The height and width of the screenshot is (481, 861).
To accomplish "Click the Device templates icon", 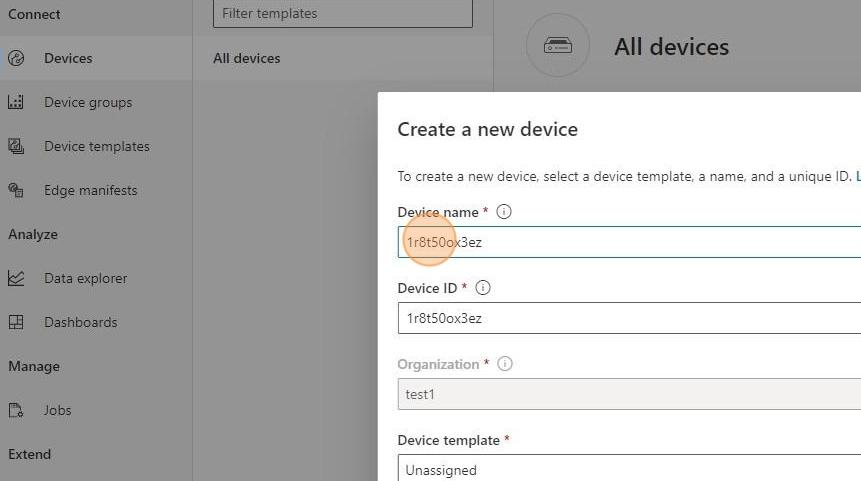I will pos(16,146).
